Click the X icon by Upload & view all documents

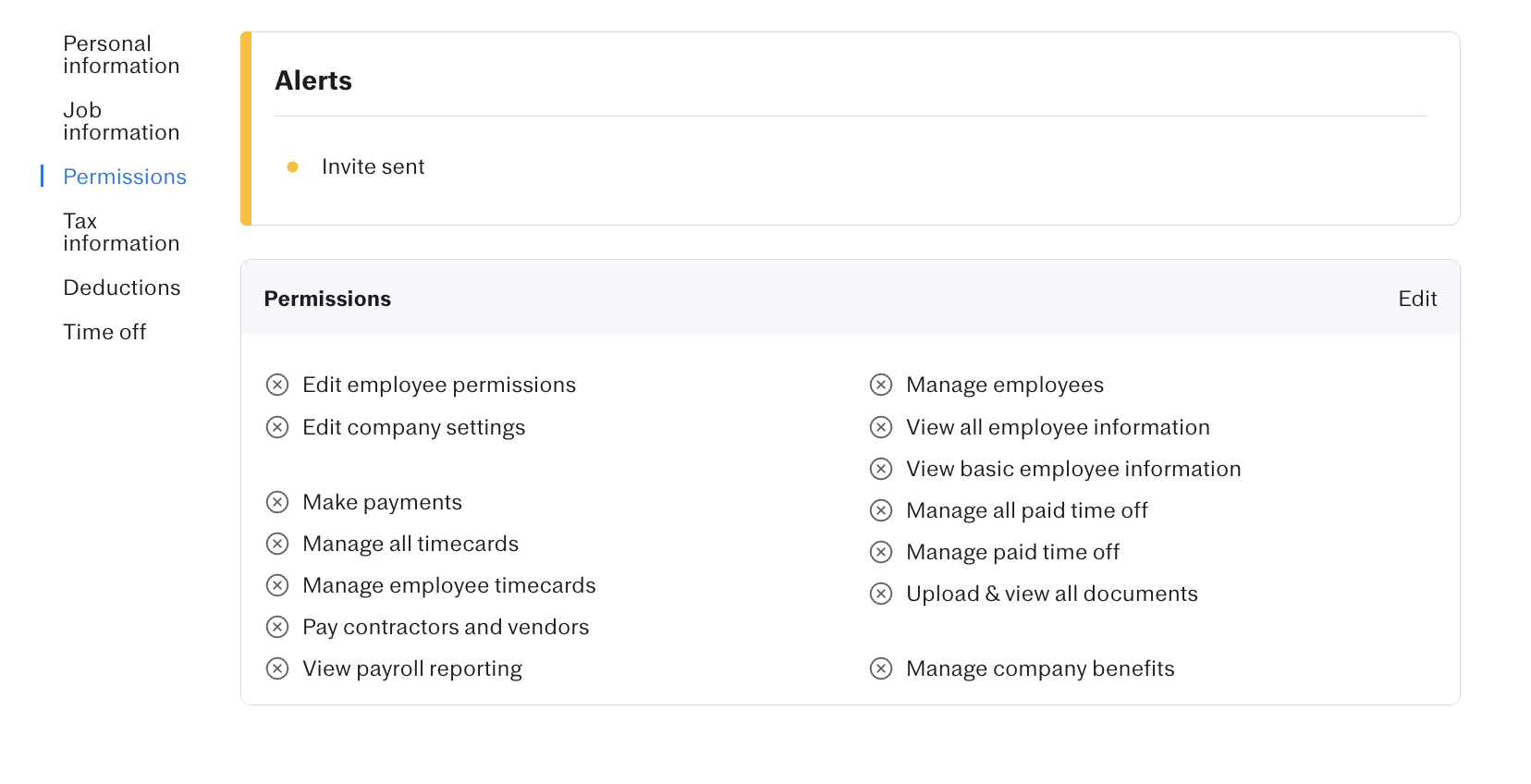(881, 594)
